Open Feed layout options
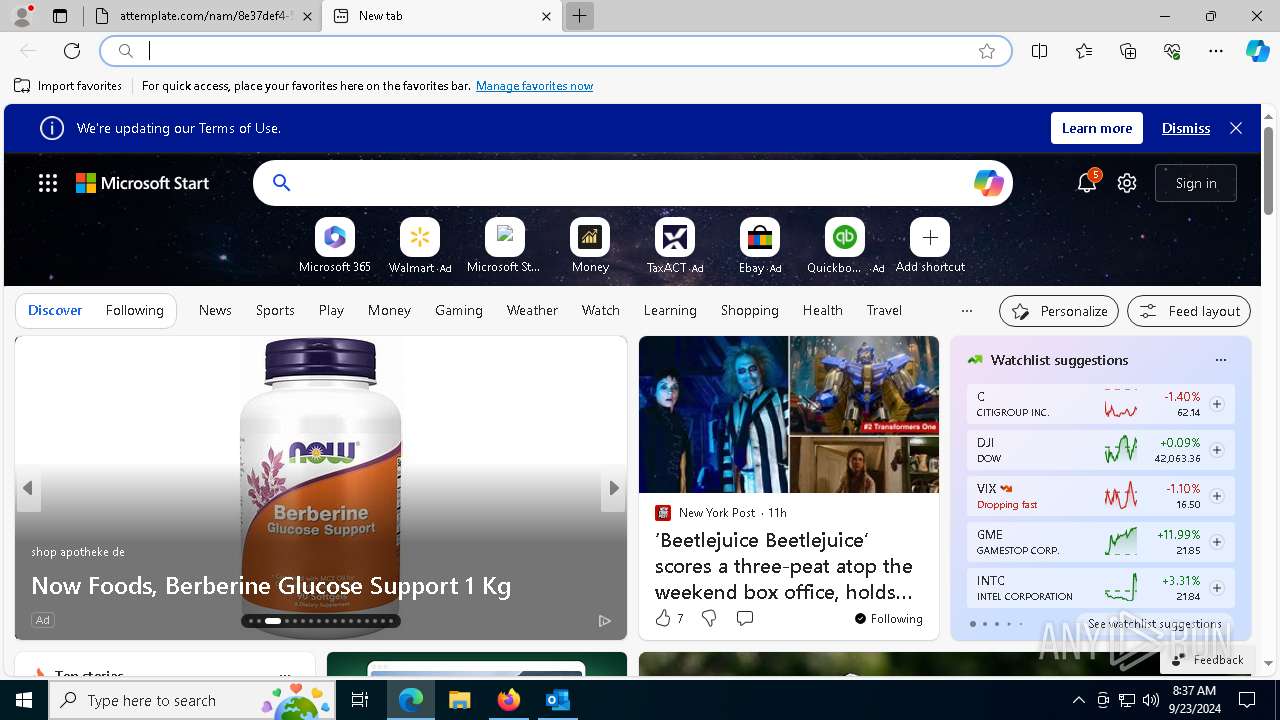The height and width of the screenshot is (720, 1280). 1189,311
